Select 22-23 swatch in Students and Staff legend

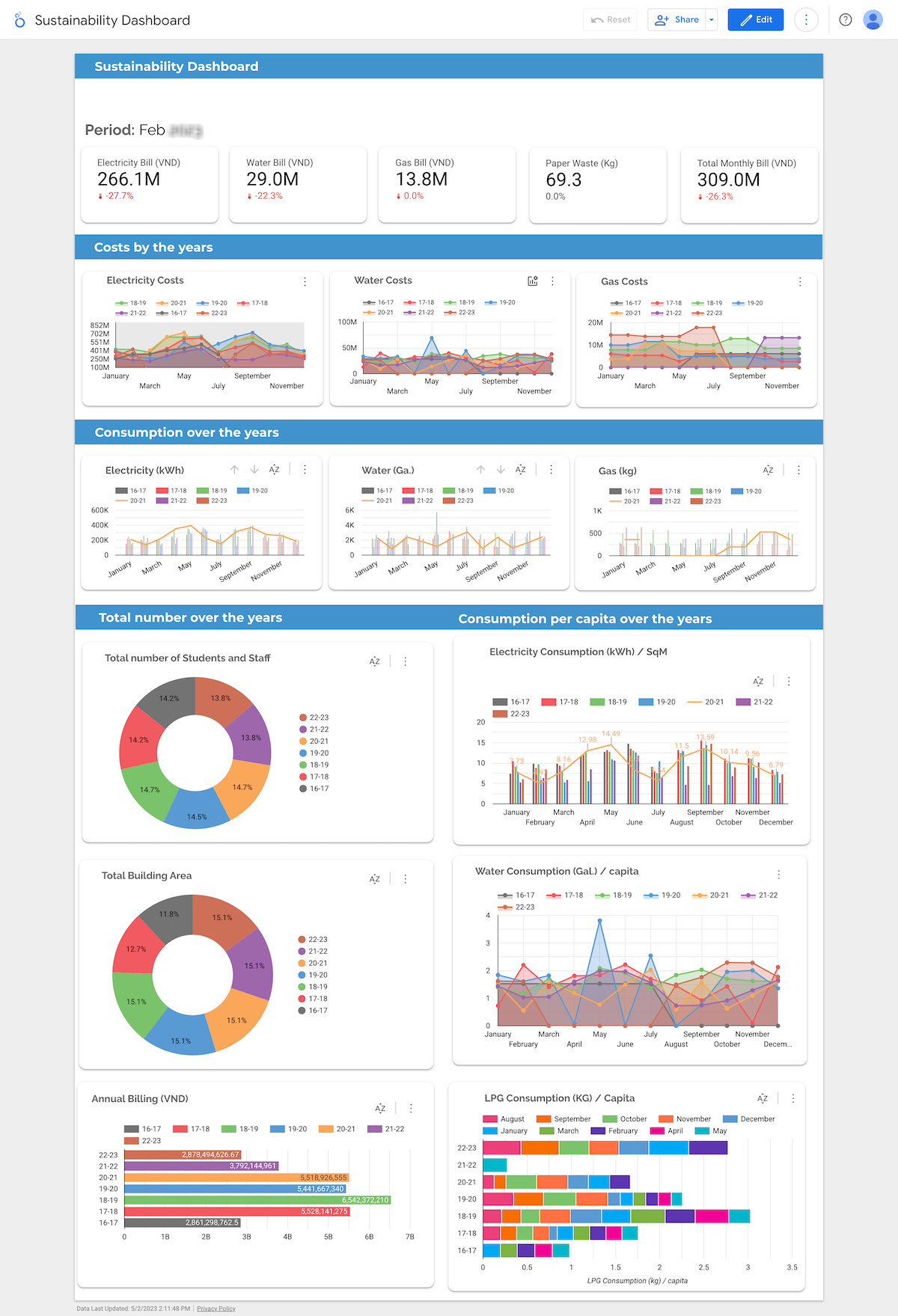[x=303, y=717]
